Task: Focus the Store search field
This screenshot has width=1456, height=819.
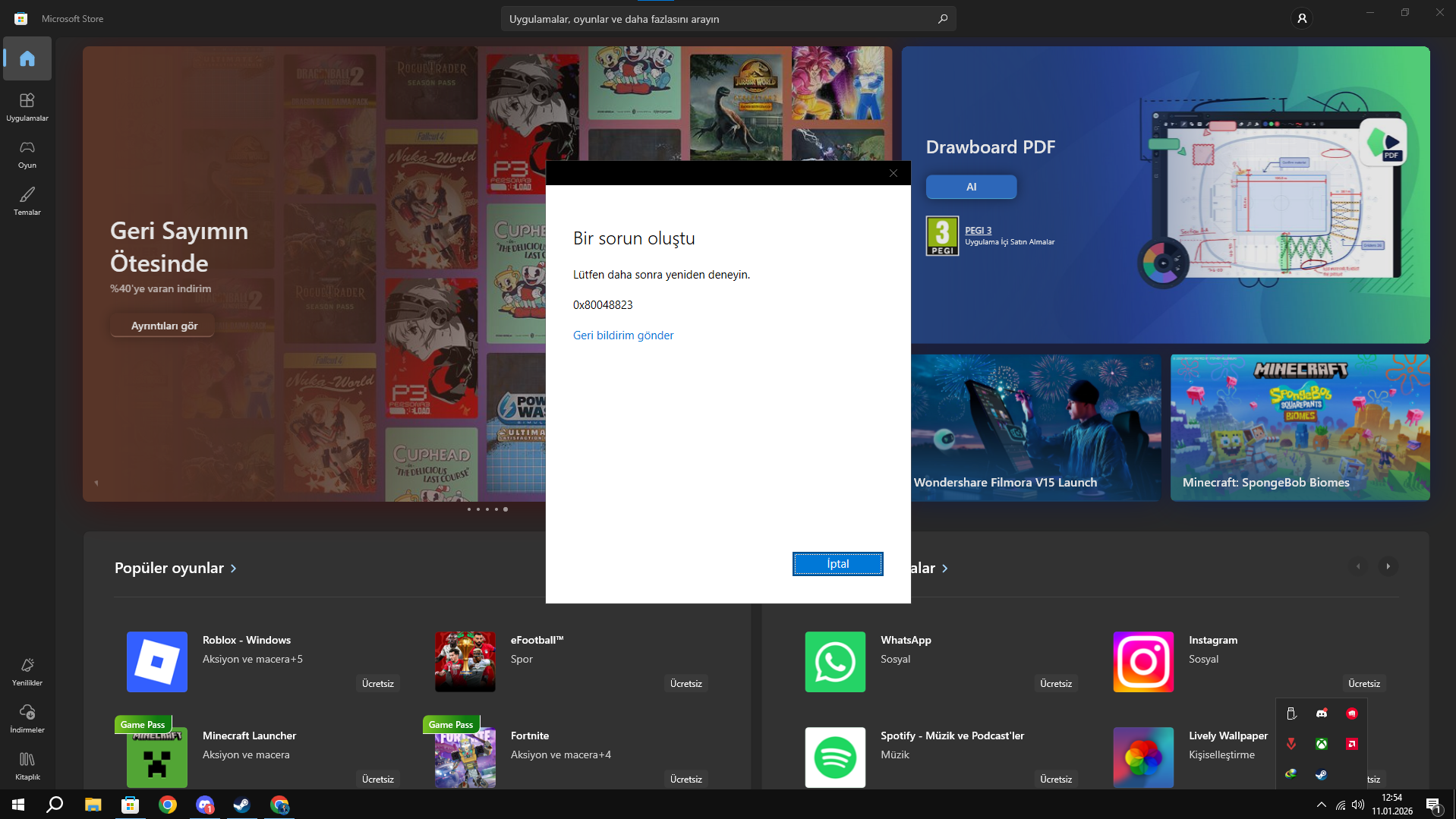Action: pos(729,19)
